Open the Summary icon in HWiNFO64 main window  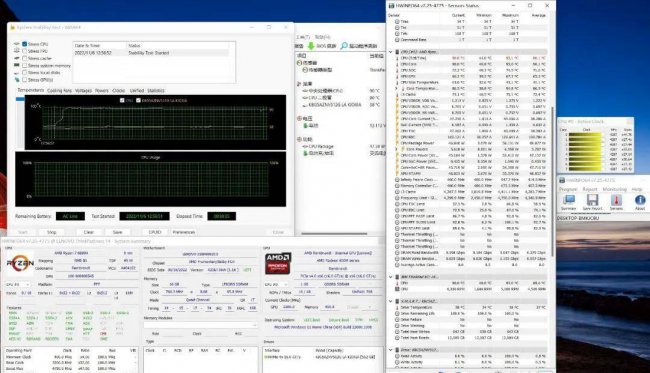pyautogui.click(x=568, y=200)
